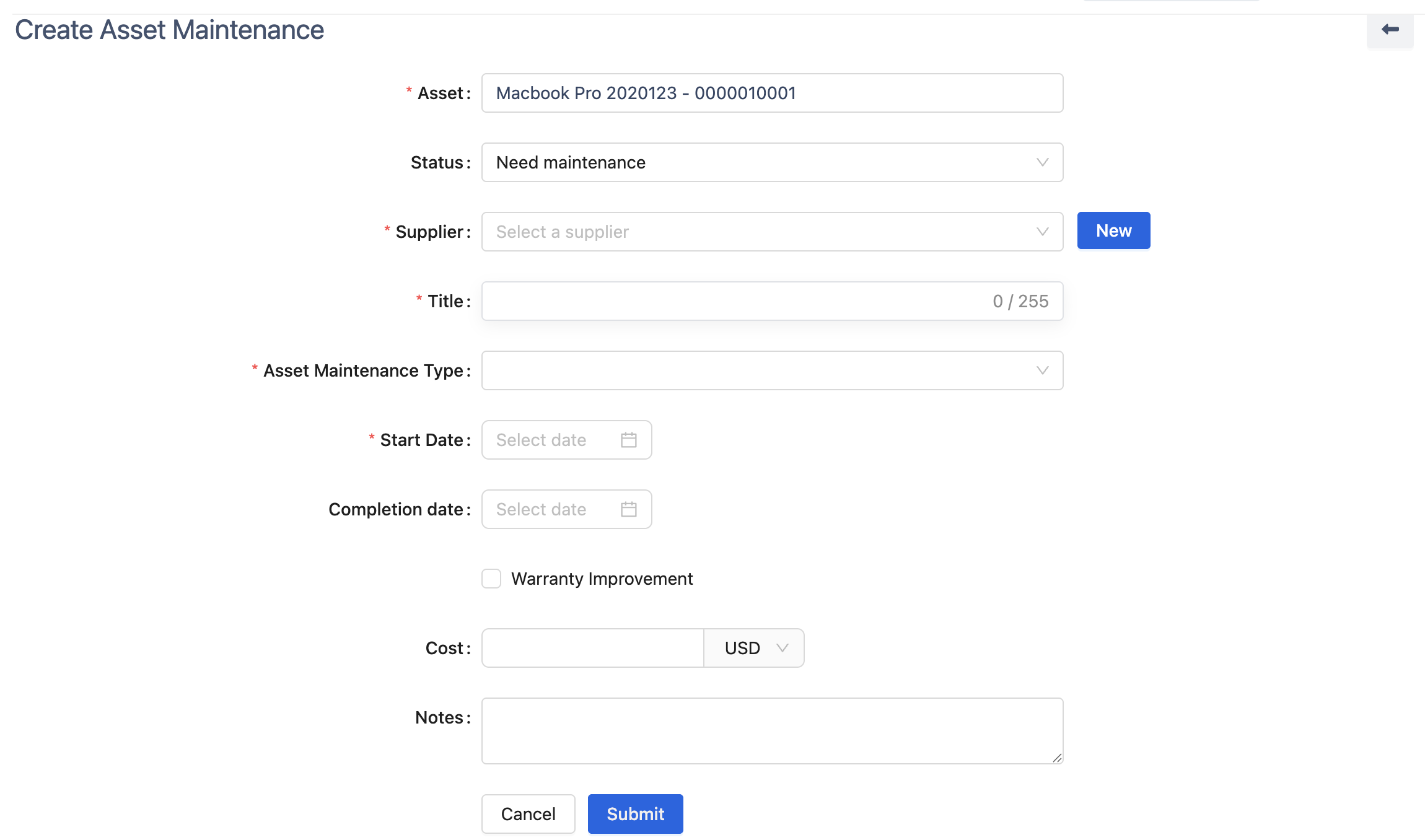Click the USD currency chevron arrow
This screenshot has width=1425, height=840.
point(782,648)
